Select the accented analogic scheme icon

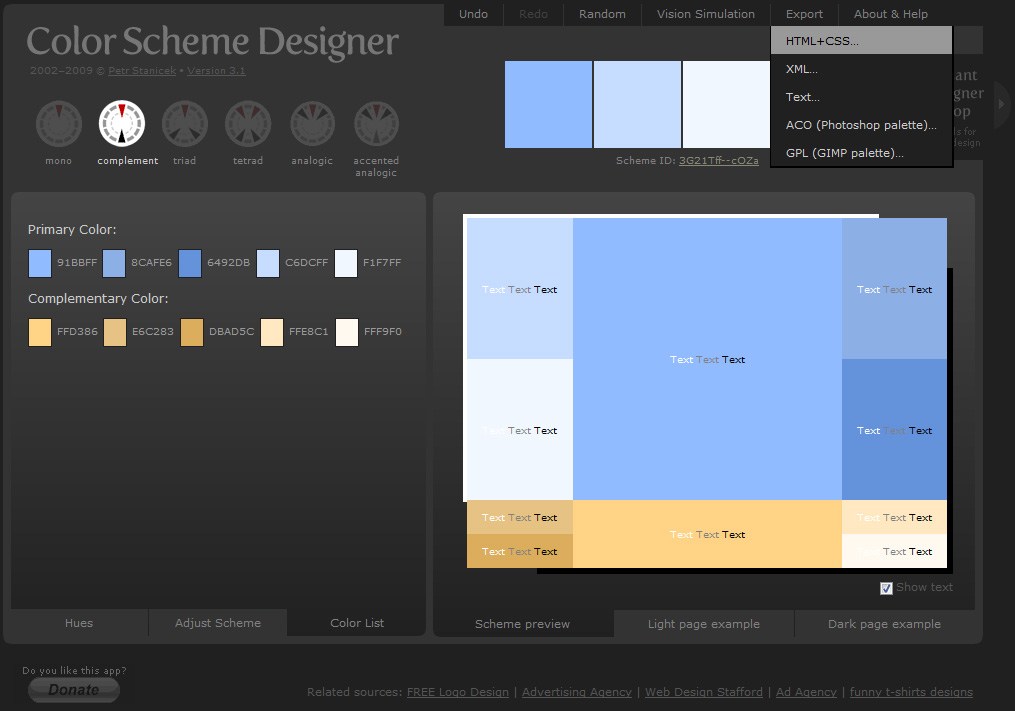tap(376, 124)
